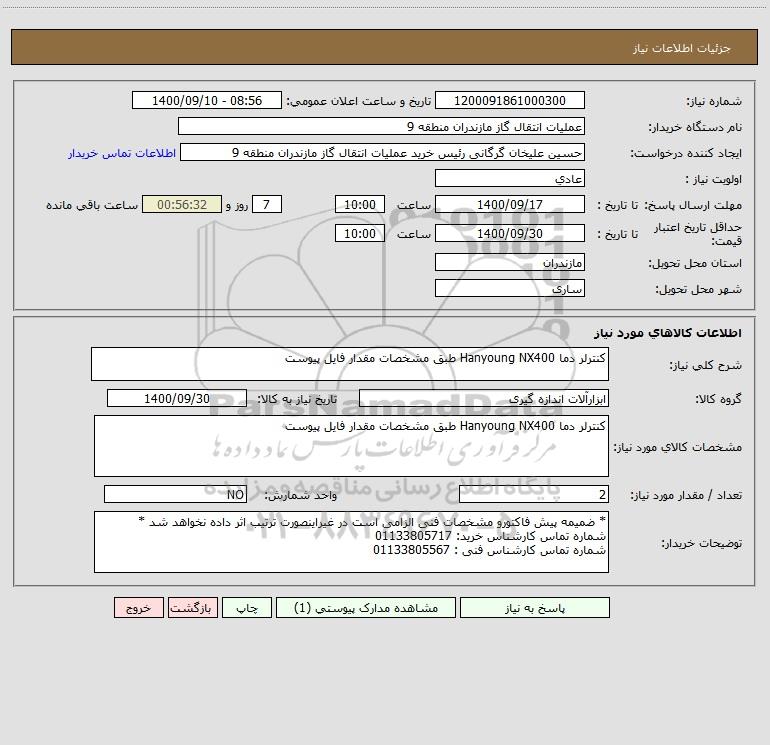Click label 'شماره نیاز:'

(714, 102)
